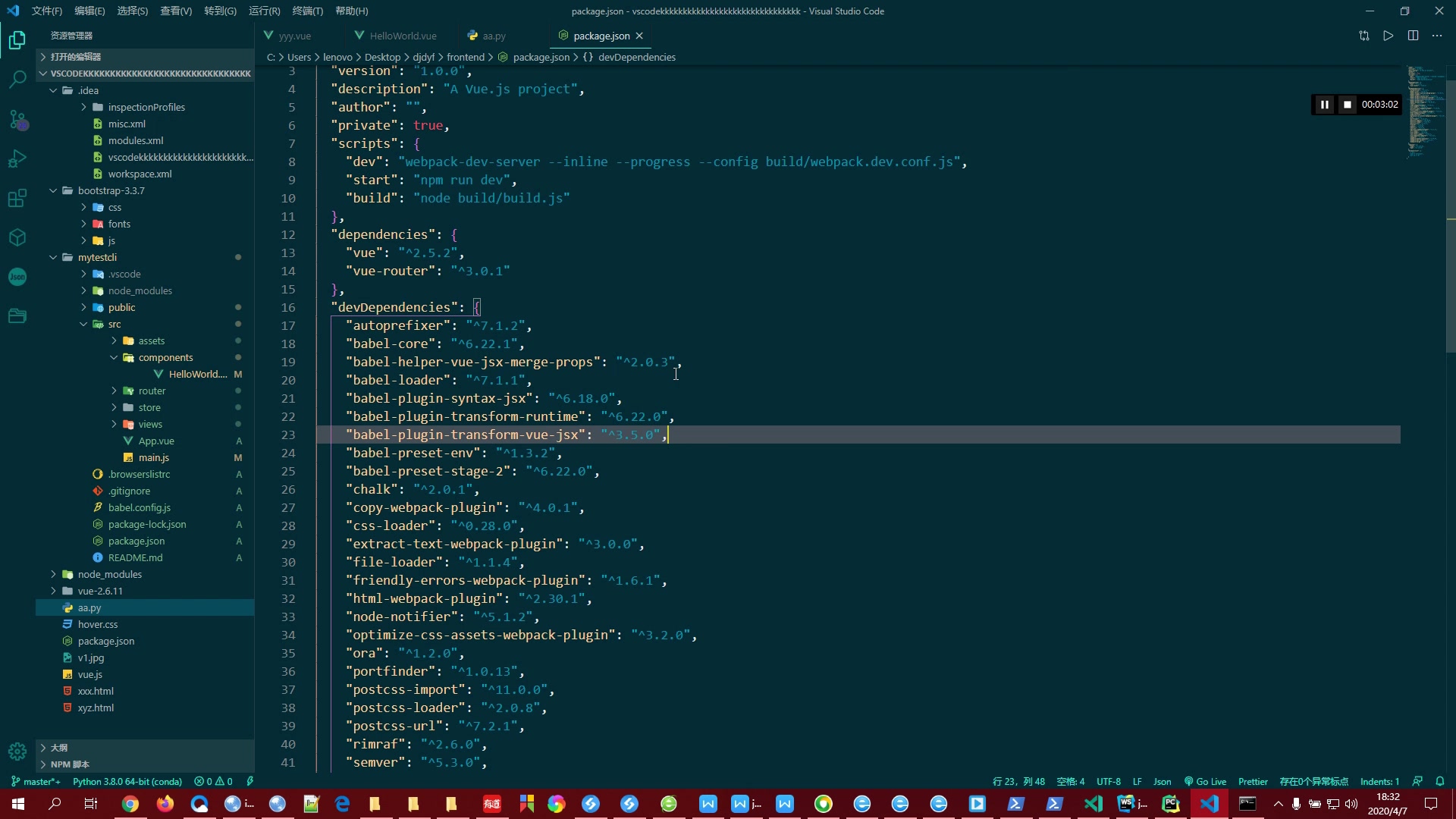Viewport: 1456px width, 819px height.
Task: Open Firefox from the Windows taskbar
Action: click(x=165, y=804)
